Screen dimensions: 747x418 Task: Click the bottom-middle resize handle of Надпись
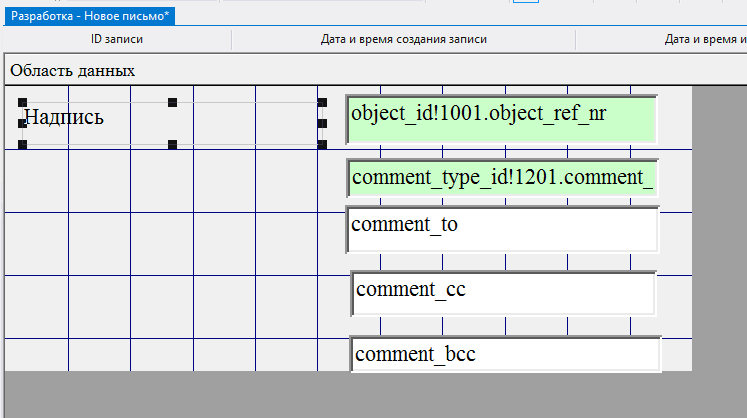tap(172, 145)
